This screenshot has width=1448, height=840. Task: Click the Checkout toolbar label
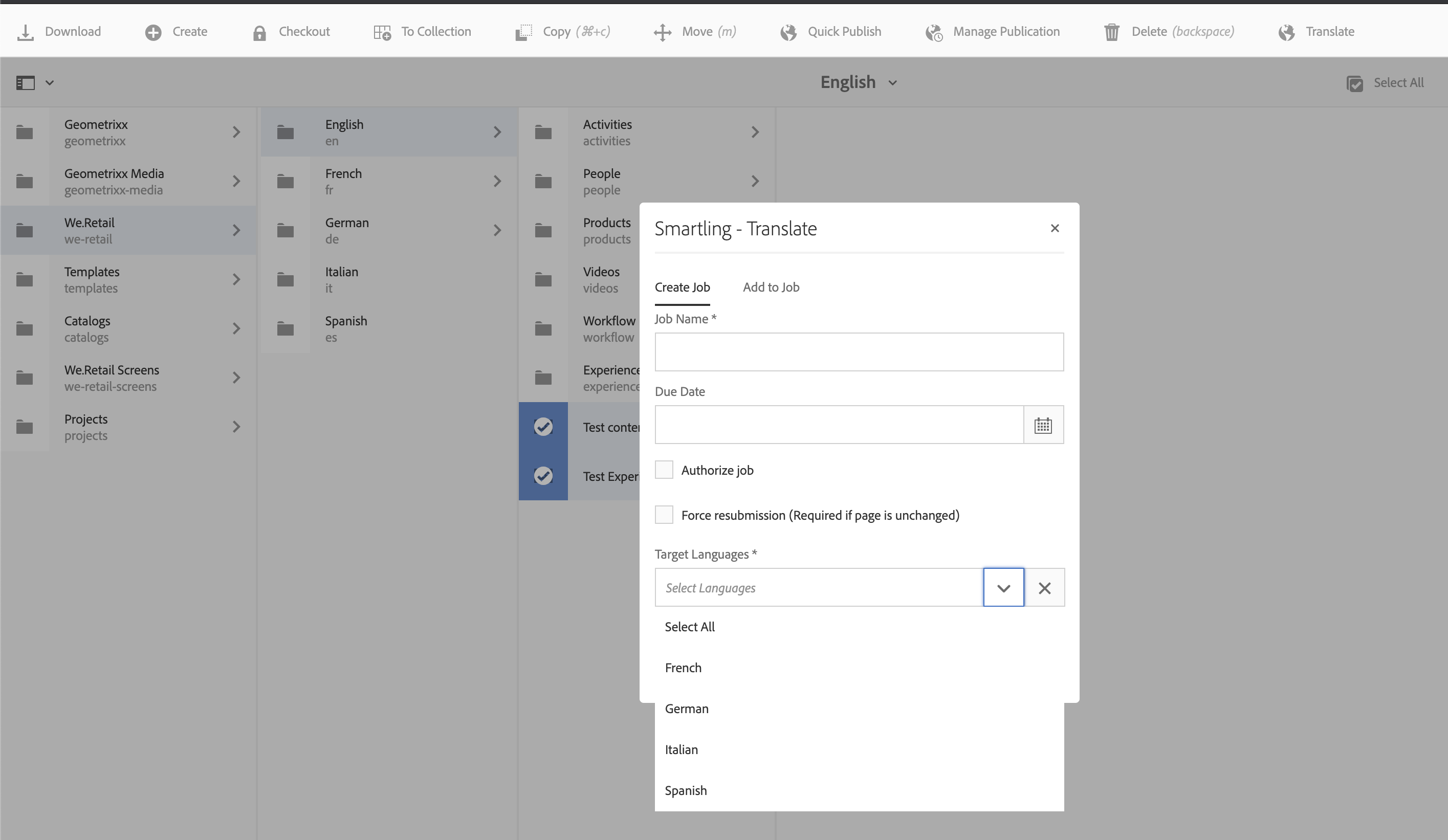click(x=304, y=32)
